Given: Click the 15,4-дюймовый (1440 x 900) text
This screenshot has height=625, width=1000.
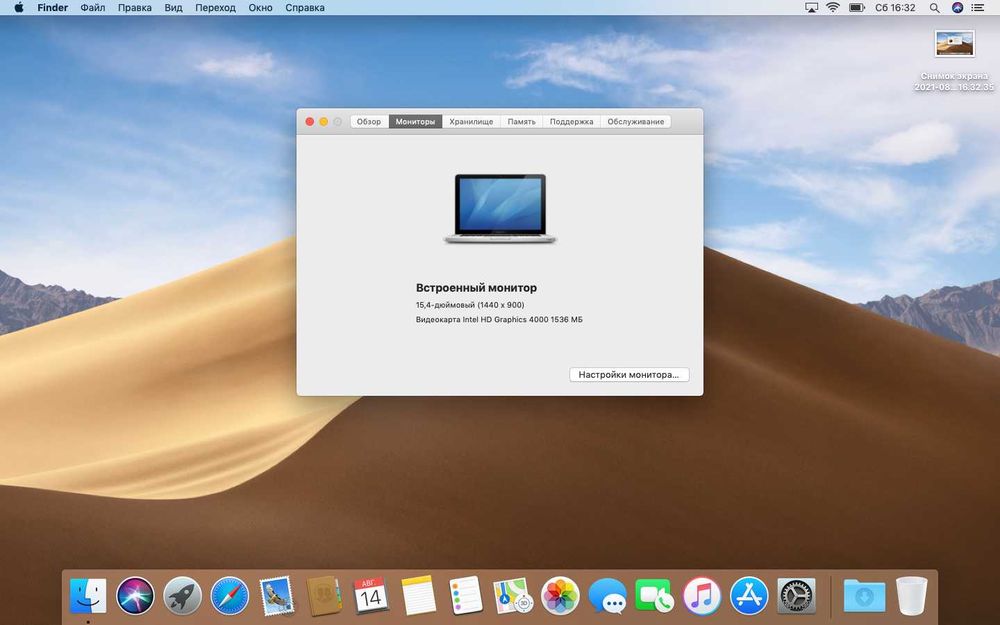Looking at the screenshot, I should 469,305.
